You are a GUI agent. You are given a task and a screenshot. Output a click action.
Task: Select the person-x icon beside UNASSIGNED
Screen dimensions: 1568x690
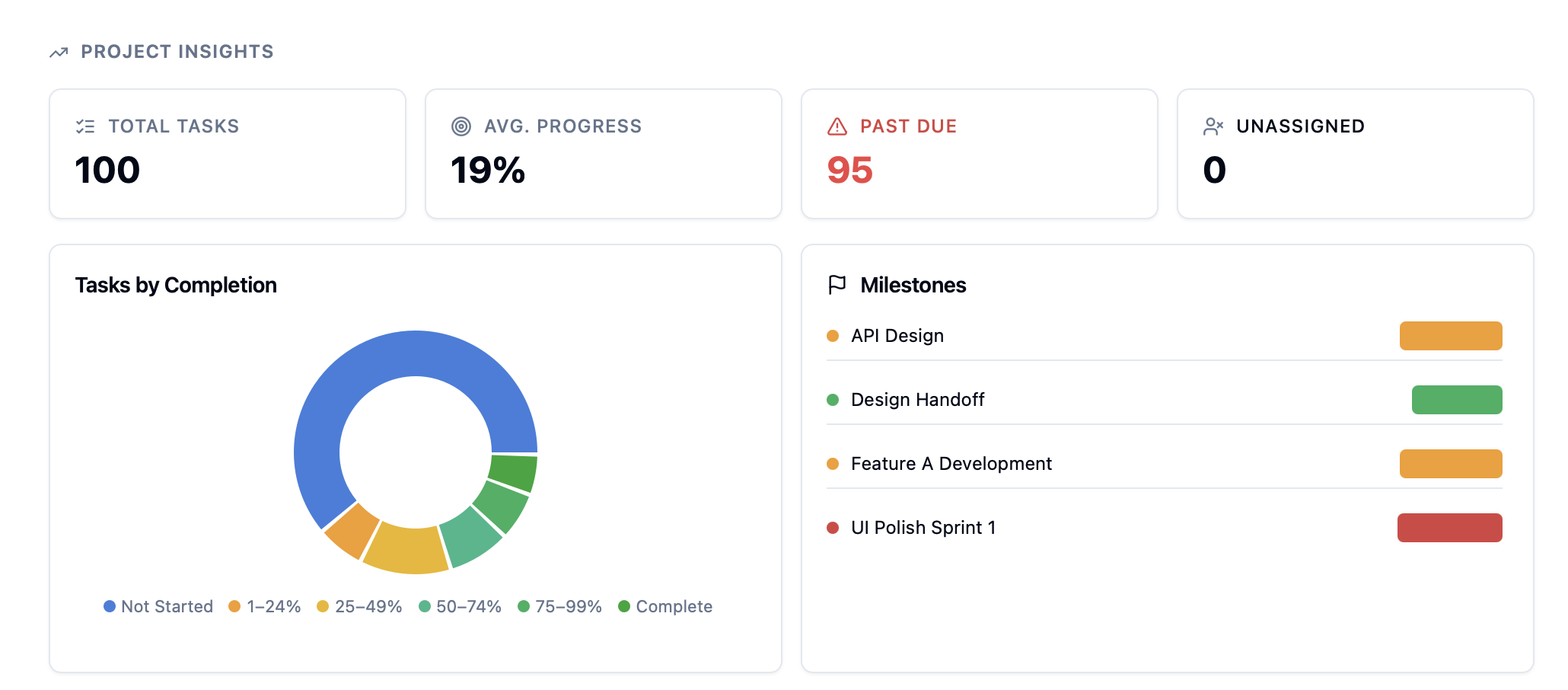pyautogui.click(x=1213, y=126)
